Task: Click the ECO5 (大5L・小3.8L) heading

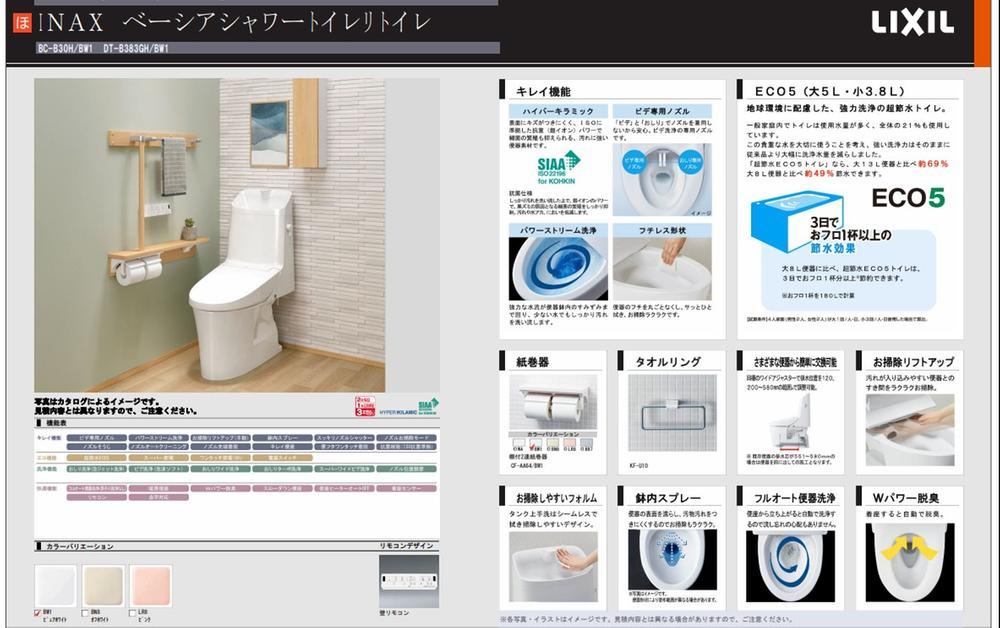Action: tap(829, 91)
